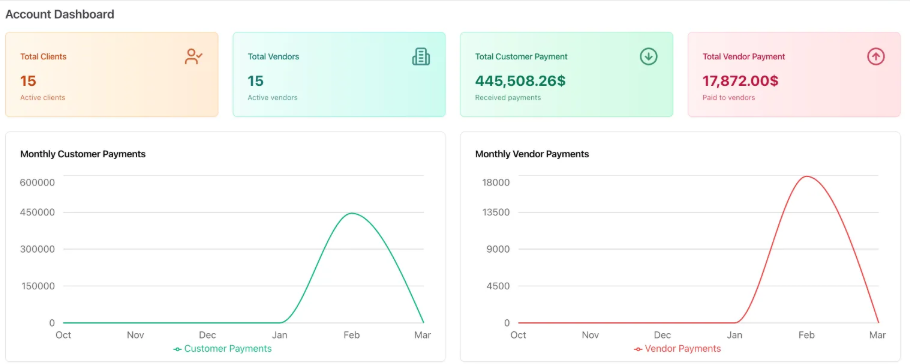The height and width of the screenshot is (364, 910).
Task: Click the 17,872.00$ amount
Action: click(x=740, y=81)
